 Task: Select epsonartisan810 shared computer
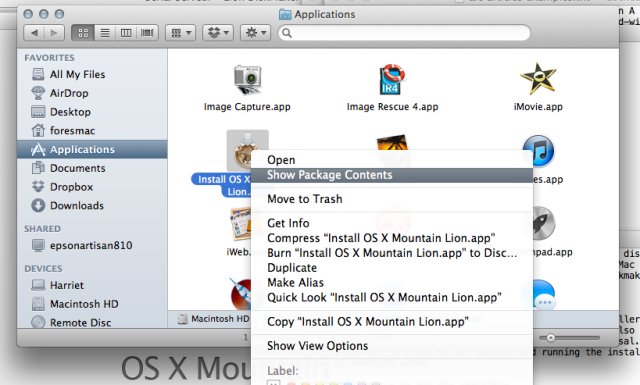92,245
